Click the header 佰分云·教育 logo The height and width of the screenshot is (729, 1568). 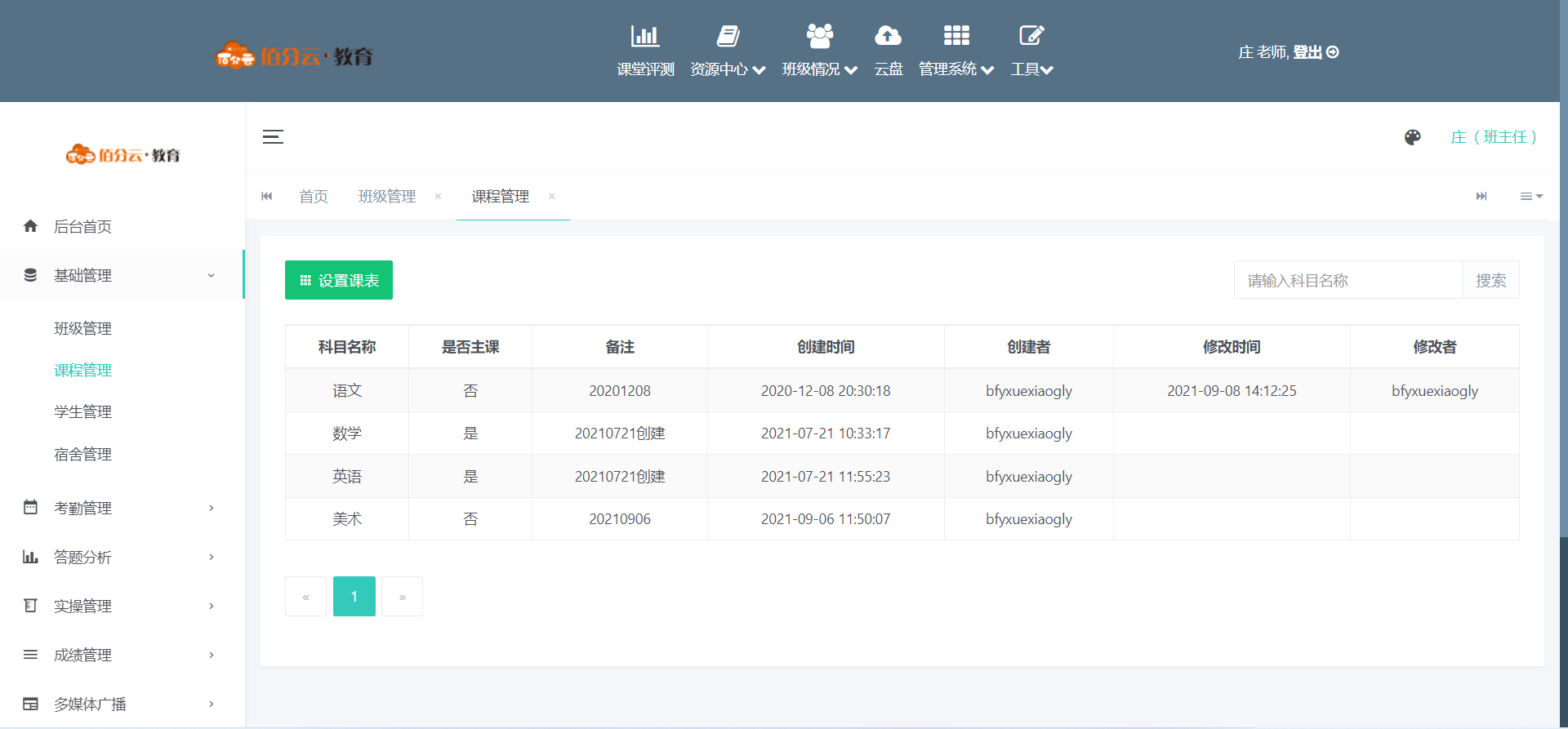pos(295,56)
